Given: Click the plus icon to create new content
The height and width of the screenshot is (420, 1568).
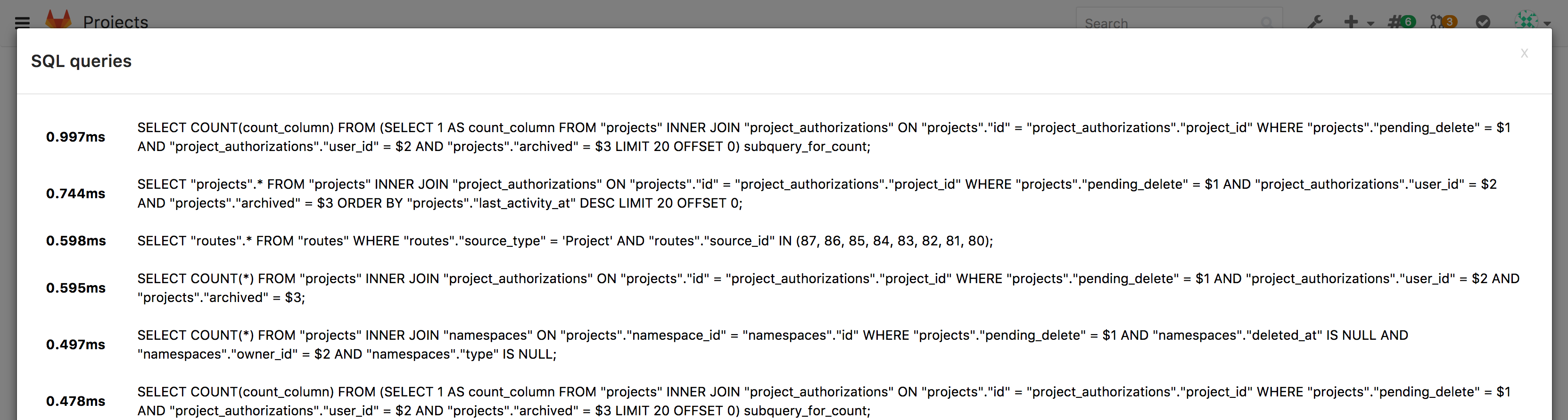Looking at the screenshot, I should pyautogui.click(x=1351, y=22).
